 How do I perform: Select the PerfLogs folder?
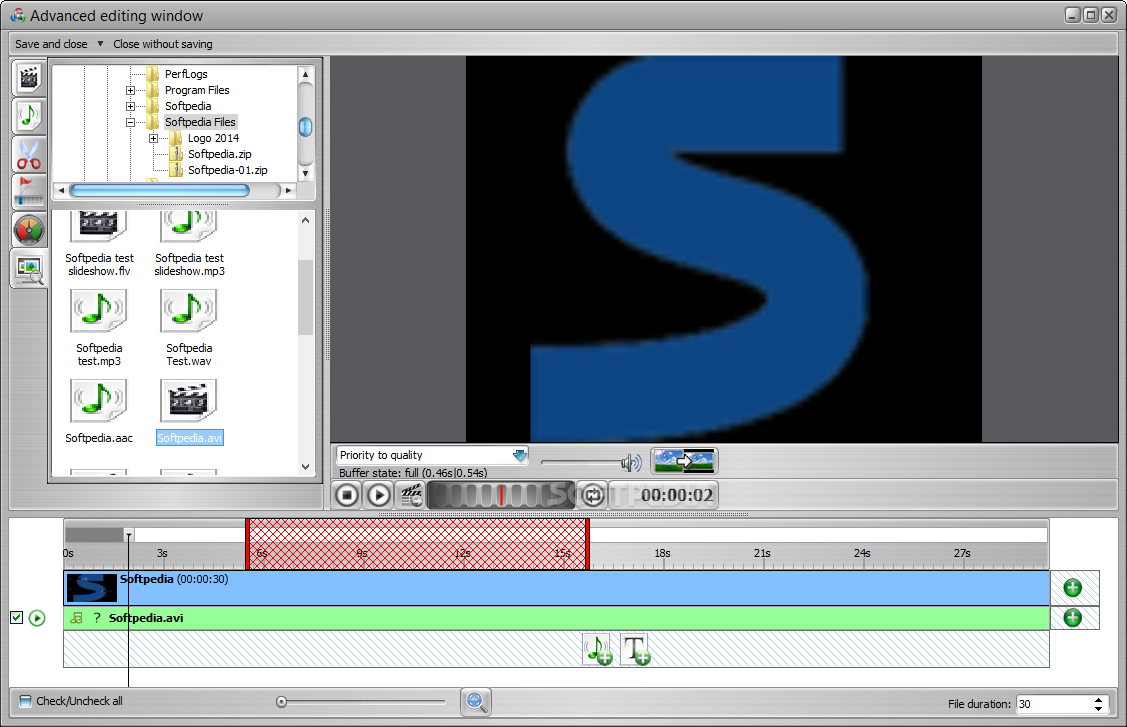[186, 74]
